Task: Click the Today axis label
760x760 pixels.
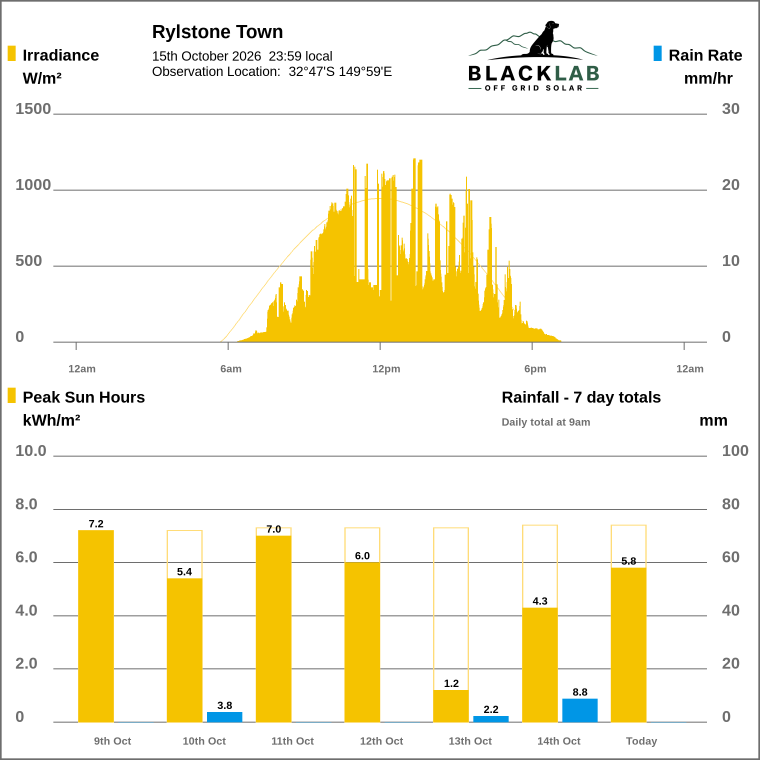Action: pyautogui.click(x=641, y=741)
